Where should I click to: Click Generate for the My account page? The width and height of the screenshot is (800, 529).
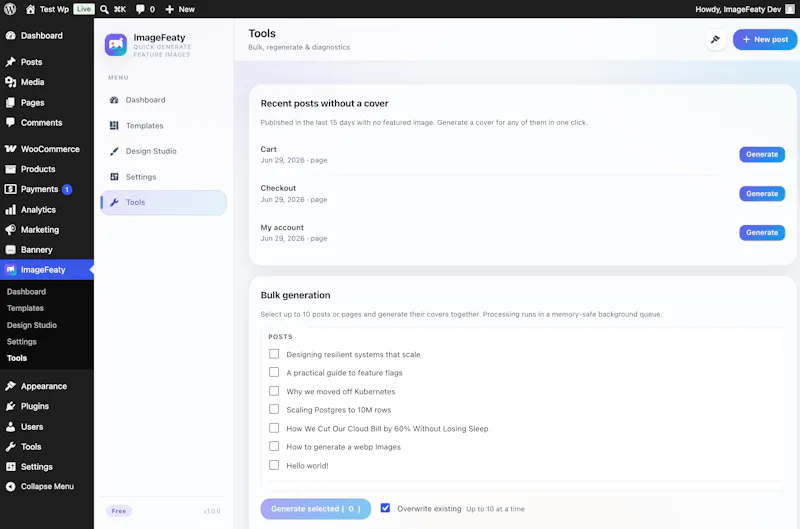762,233
